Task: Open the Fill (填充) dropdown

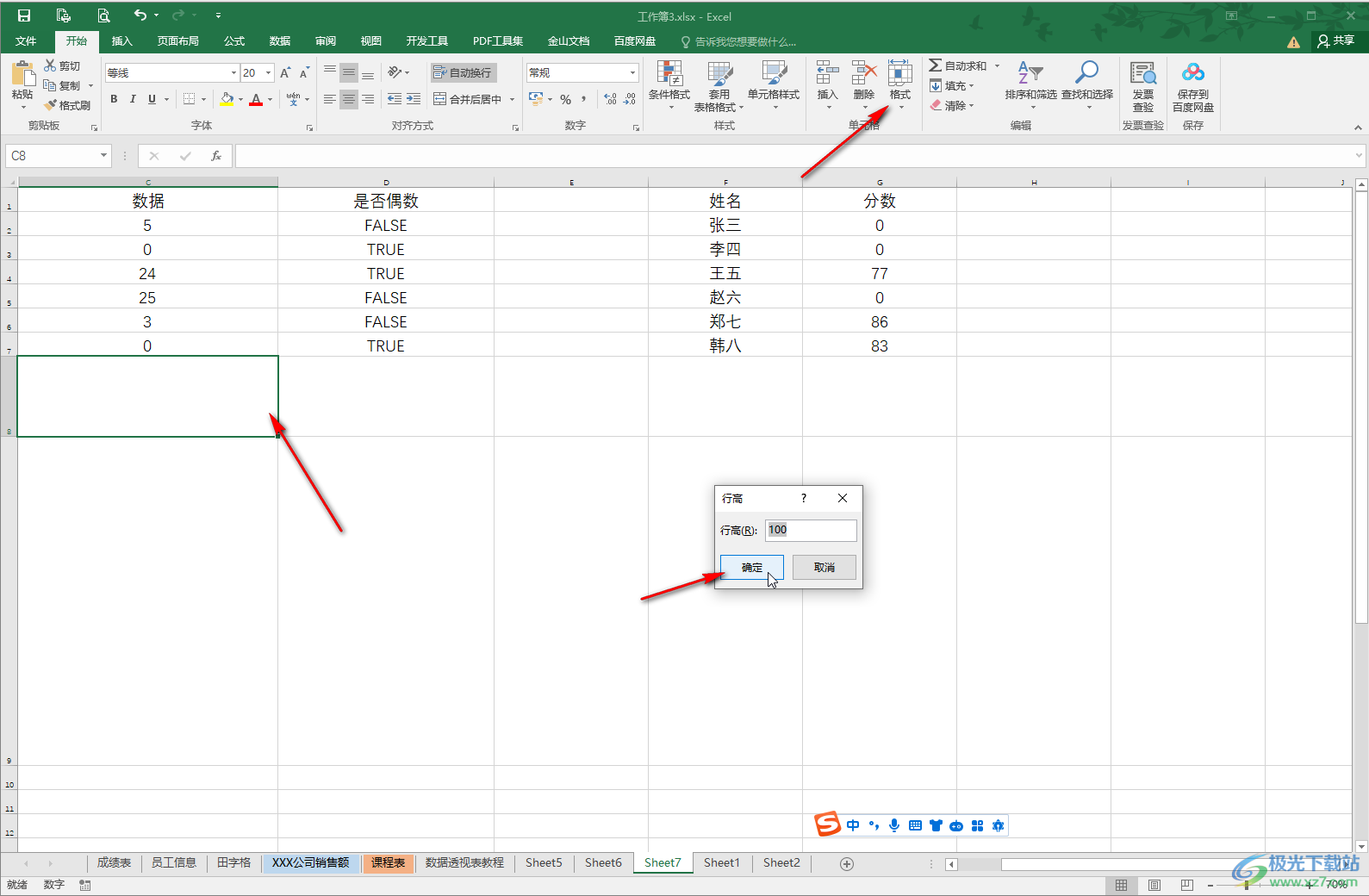Action: (952, 85)
